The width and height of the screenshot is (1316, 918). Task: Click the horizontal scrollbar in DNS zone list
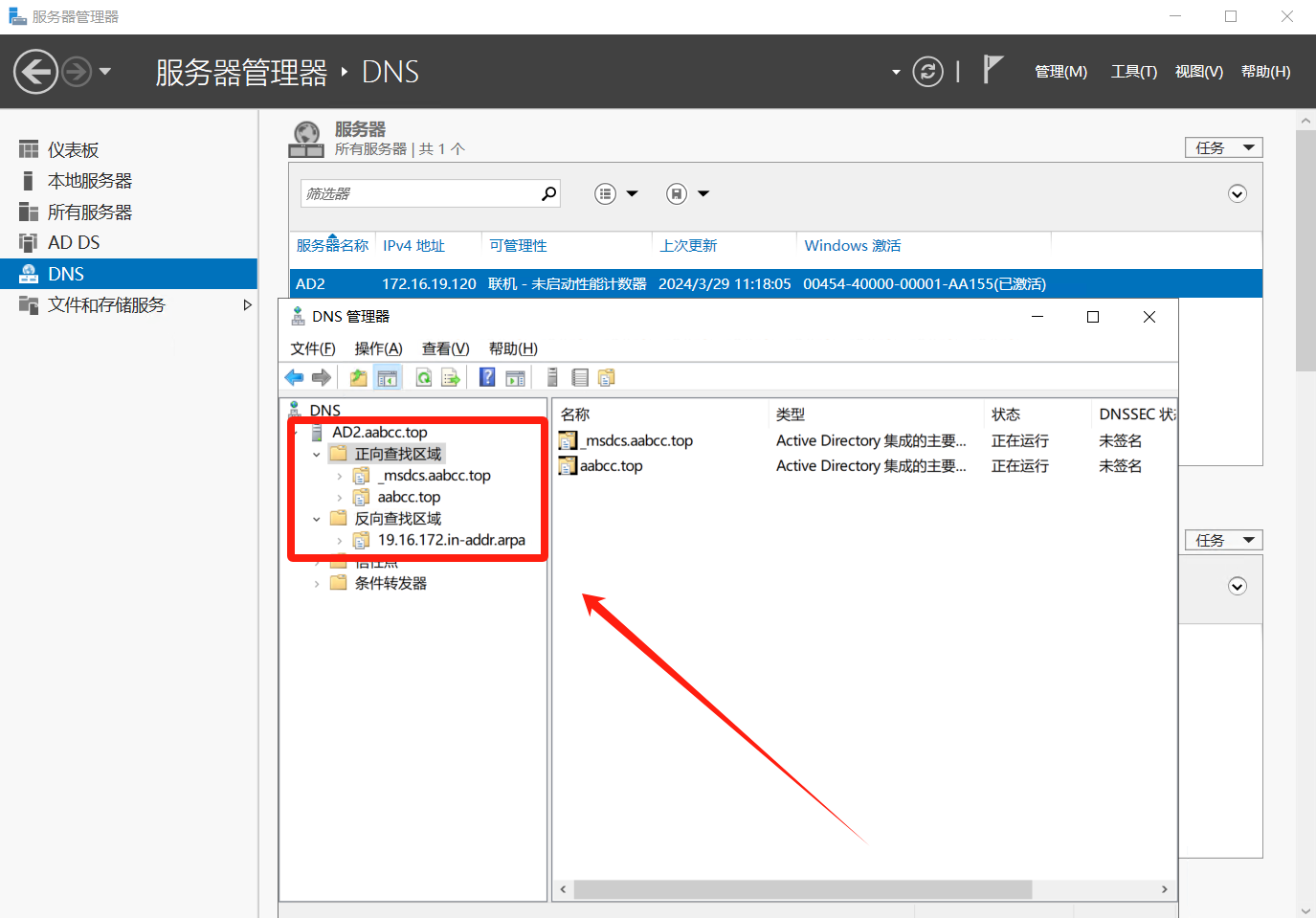(802, 889)
